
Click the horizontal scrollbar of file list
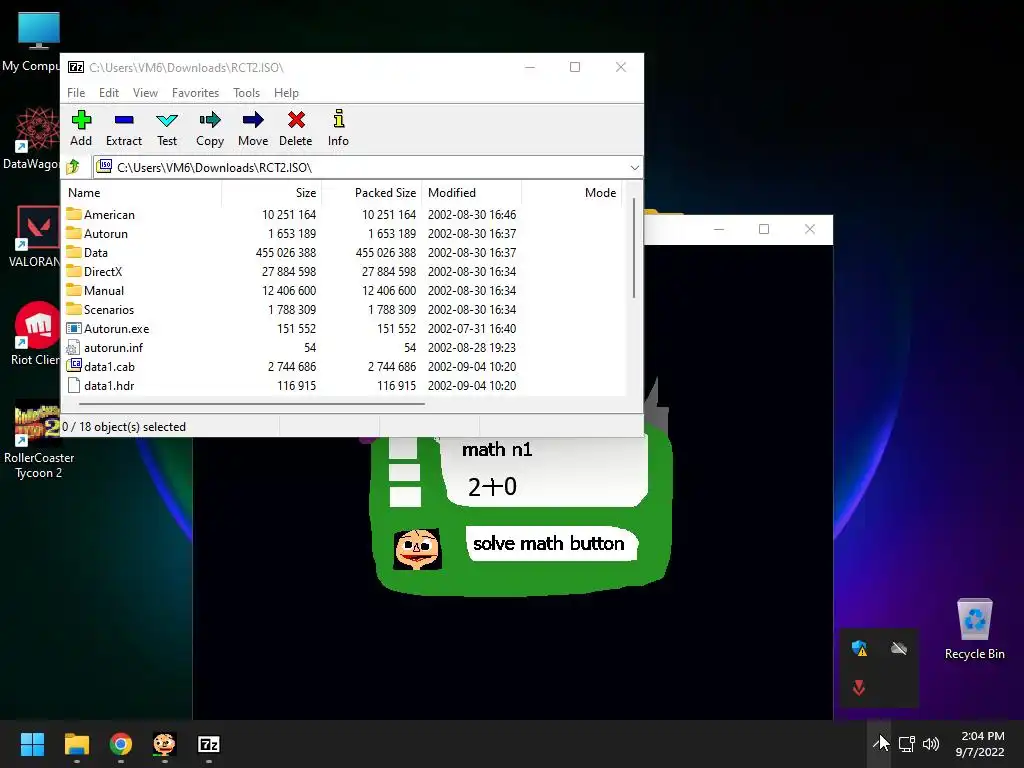[251, 404]
